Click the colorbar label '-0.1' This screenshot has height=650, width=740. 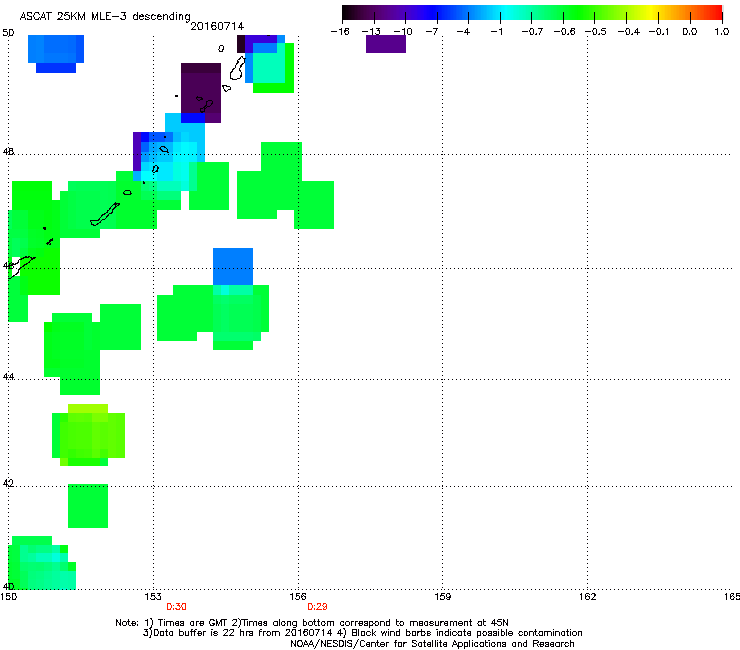pos(659,32)
